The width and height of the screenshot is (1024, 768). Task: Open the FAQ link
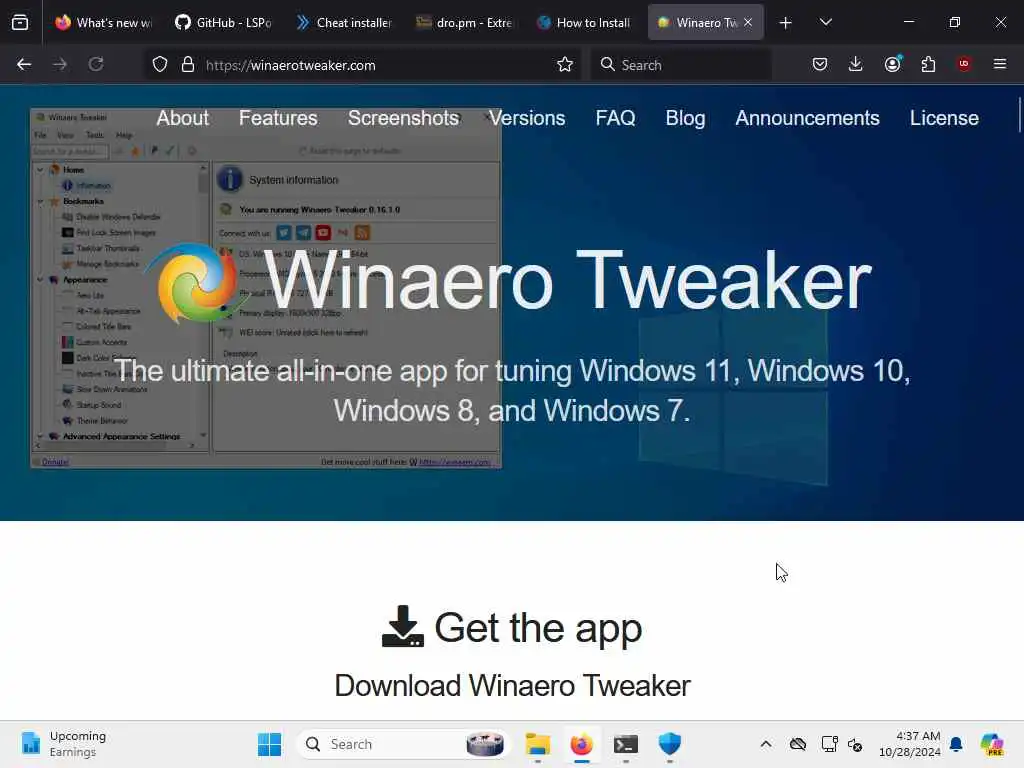615,118
